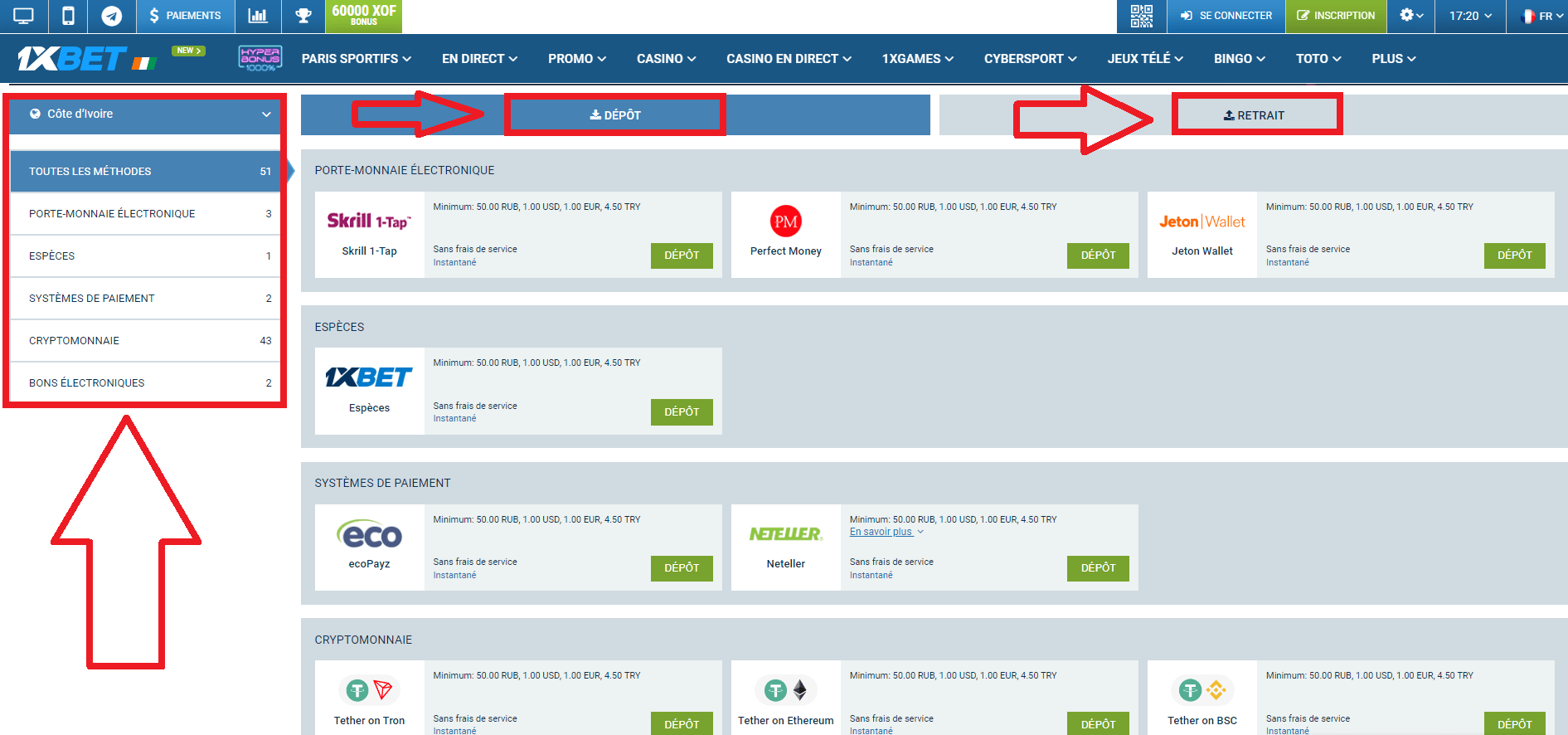
Task: Click the Inscription button
Action: tap(1336, 16)
